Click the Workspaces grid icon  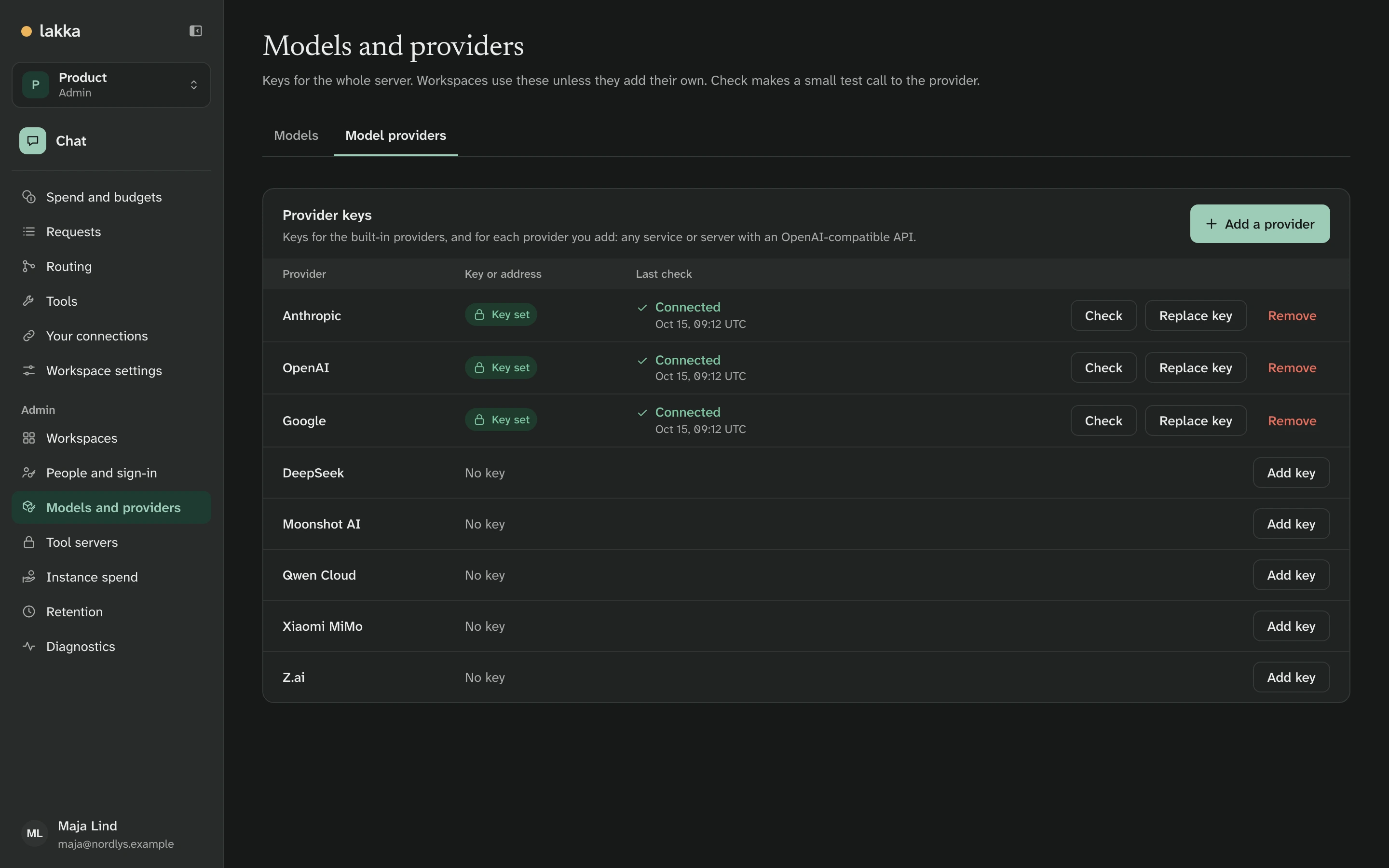(x=29, y=438)
